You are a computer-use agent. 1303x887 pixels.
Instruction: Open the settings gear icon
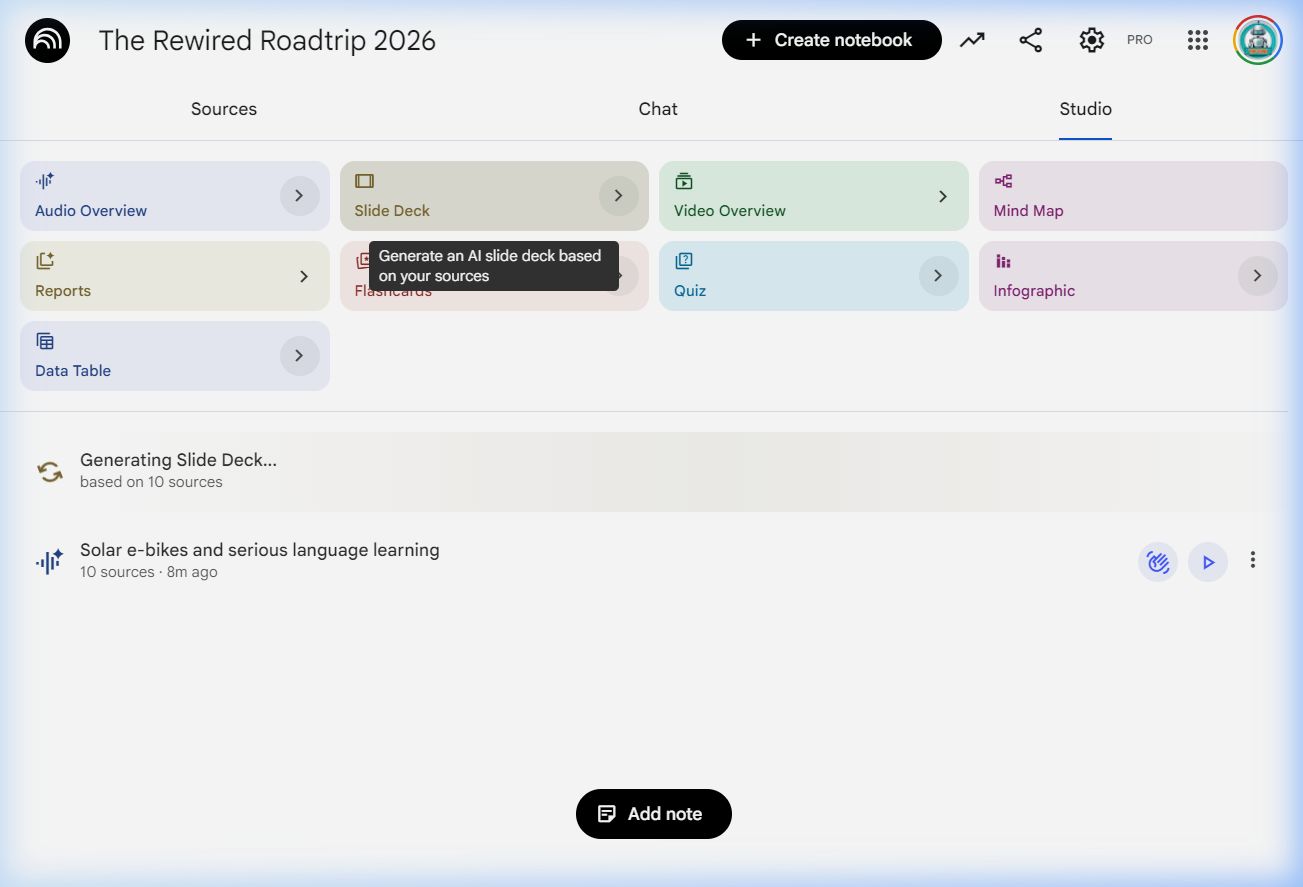[1091, 40]
